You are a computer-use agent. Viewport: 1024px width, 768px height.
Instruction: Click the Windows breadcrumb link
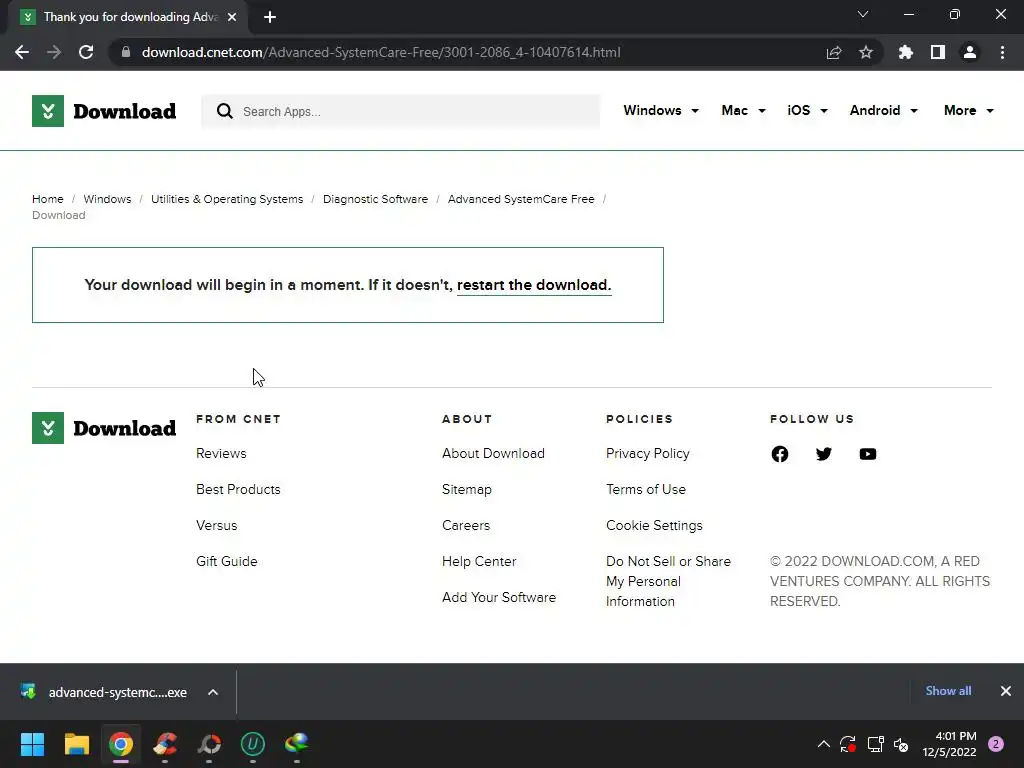point(107,199)
